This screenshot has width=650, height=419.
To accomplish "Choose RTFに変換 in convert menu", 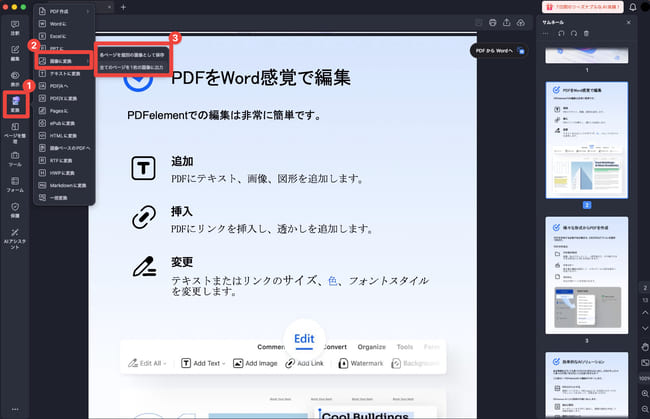I will pos(64,160).
